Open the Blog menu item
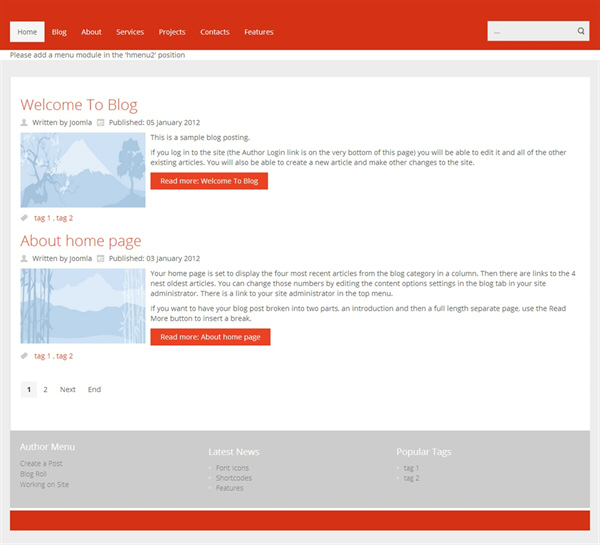600x545 pixels. pyautogui.click(x=59, y=32)
